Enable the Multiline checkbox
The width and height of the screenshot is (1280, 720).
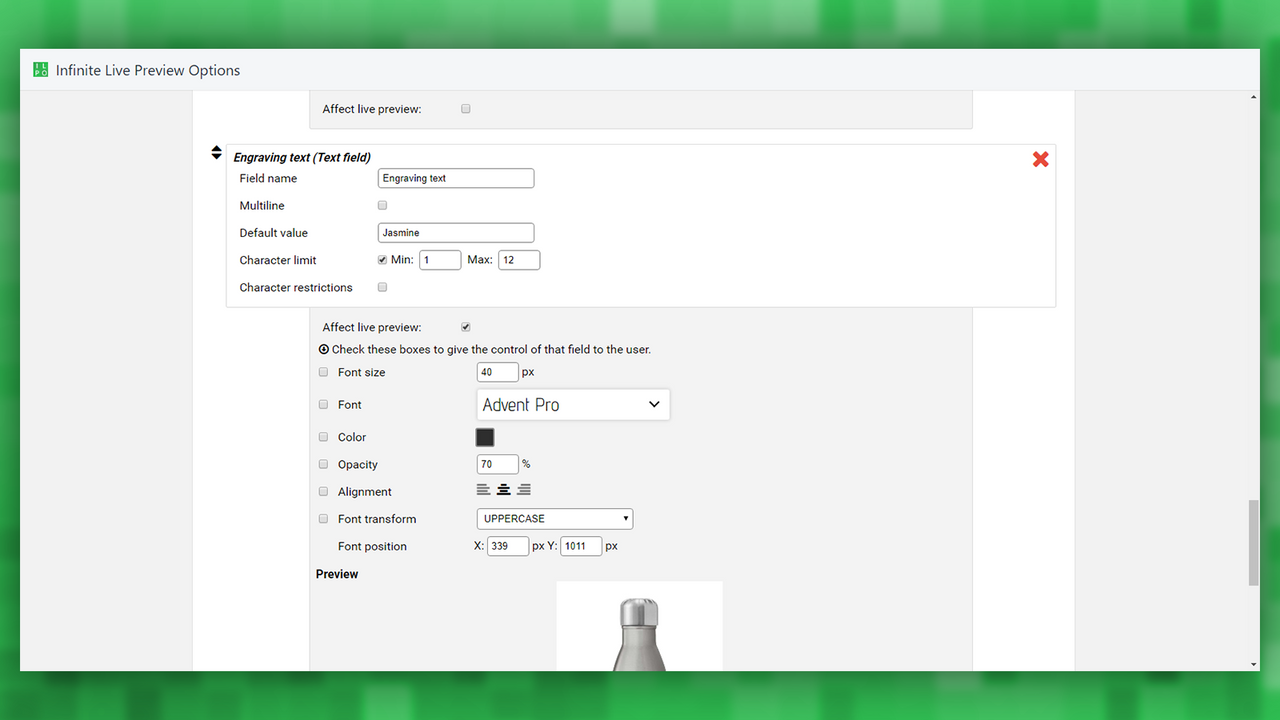(x=382, y=205)
